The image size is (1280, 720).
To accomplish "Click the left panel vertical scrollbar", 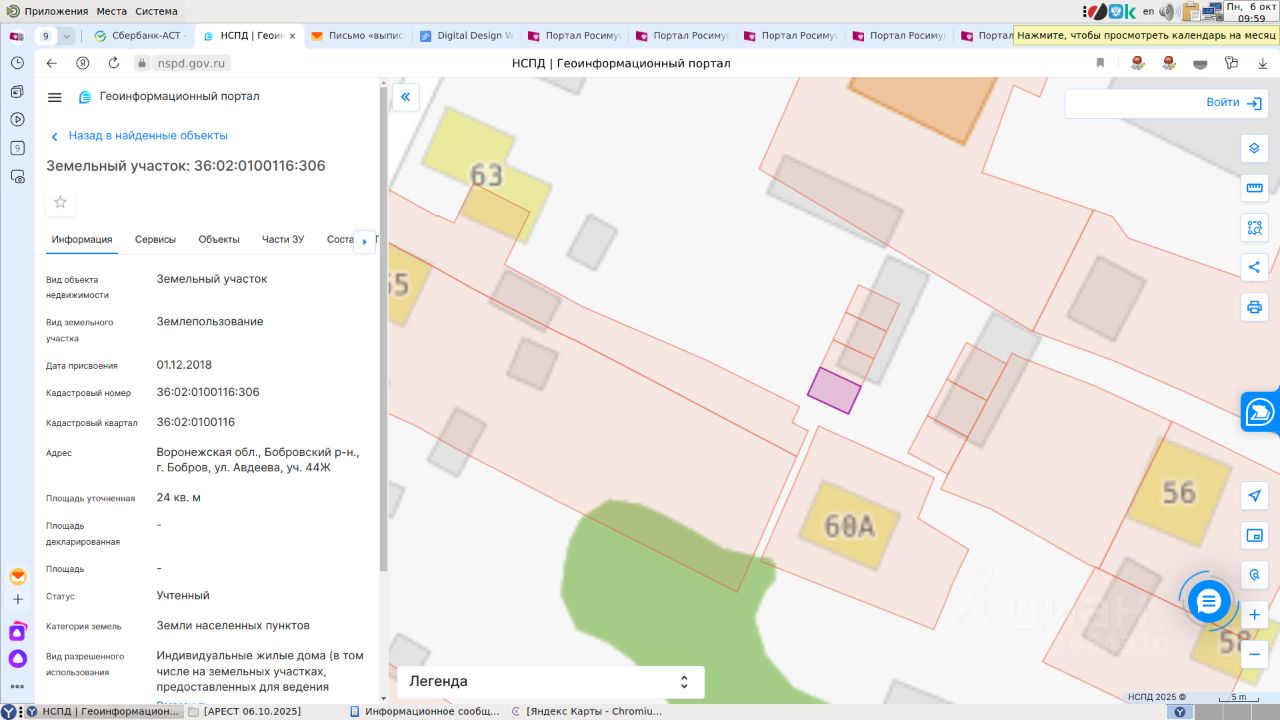I will pyautogui.click(x=383, y=330).
